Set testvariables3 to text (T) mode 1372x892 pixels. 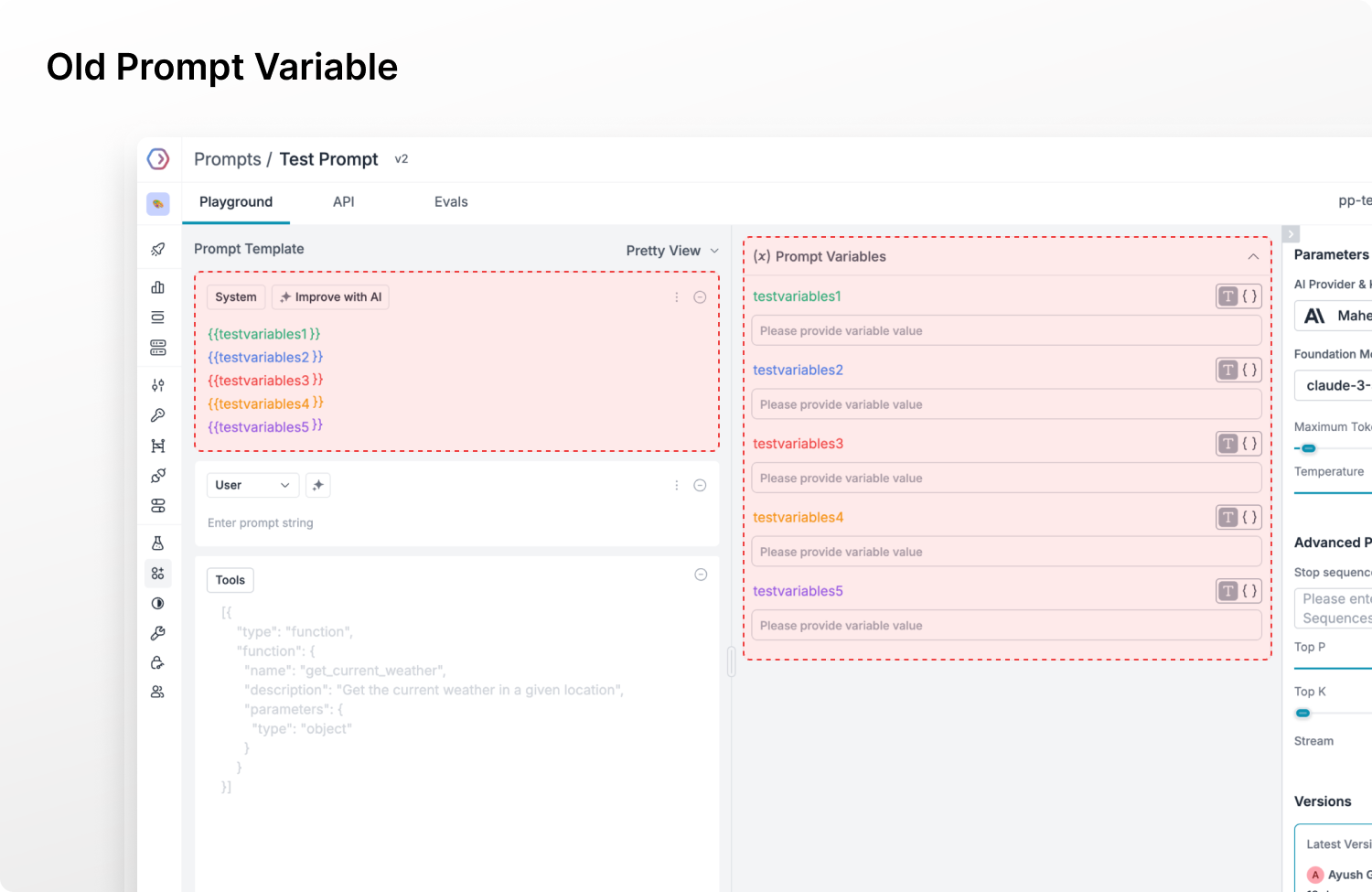tap(1227, 444)
